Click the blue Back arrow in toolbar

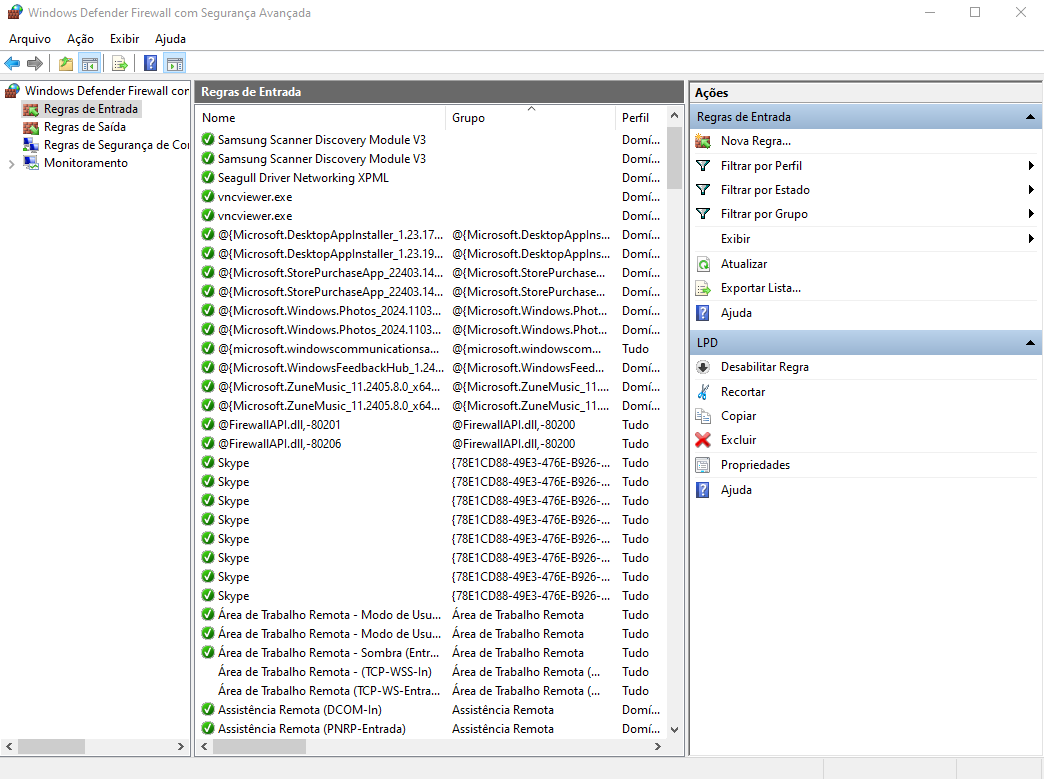click(x=12, y=64)
